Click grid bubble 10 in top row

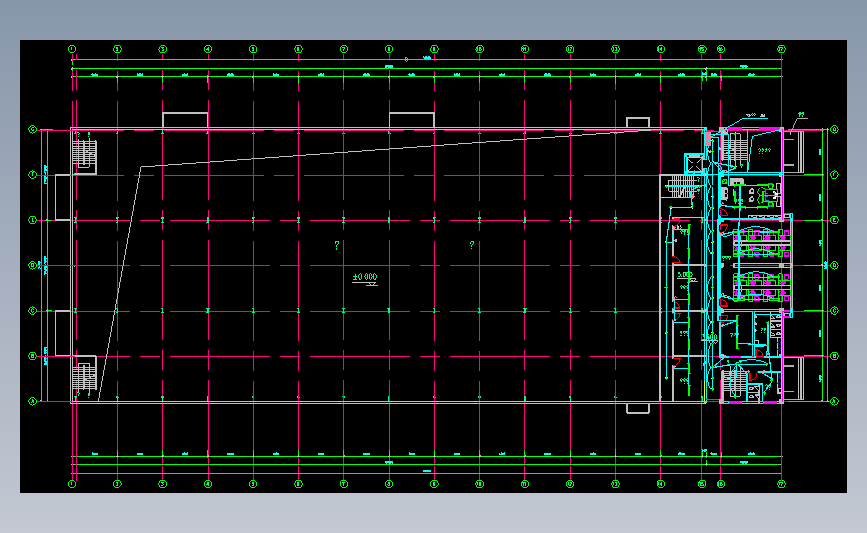click(479, 49)
